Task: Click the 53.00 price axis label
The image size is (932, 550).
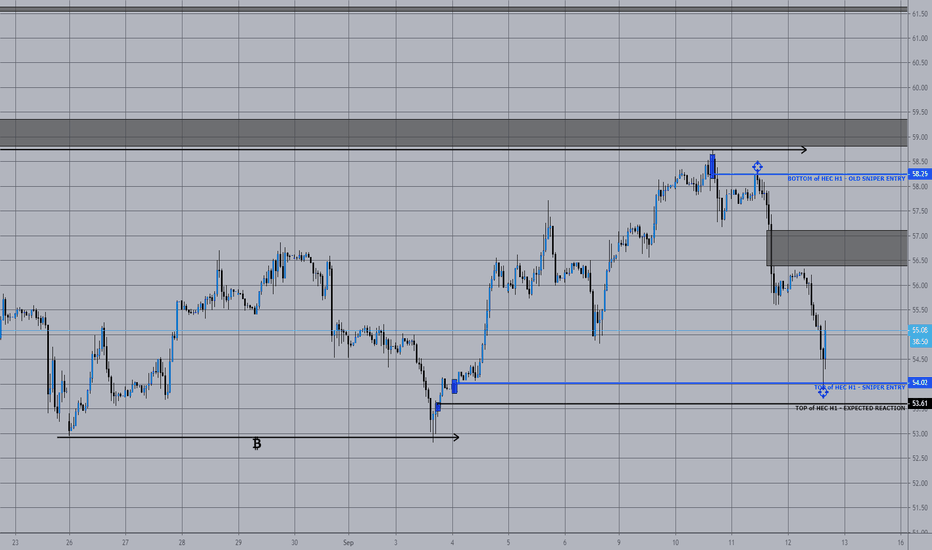Action: tap(920, 433)
